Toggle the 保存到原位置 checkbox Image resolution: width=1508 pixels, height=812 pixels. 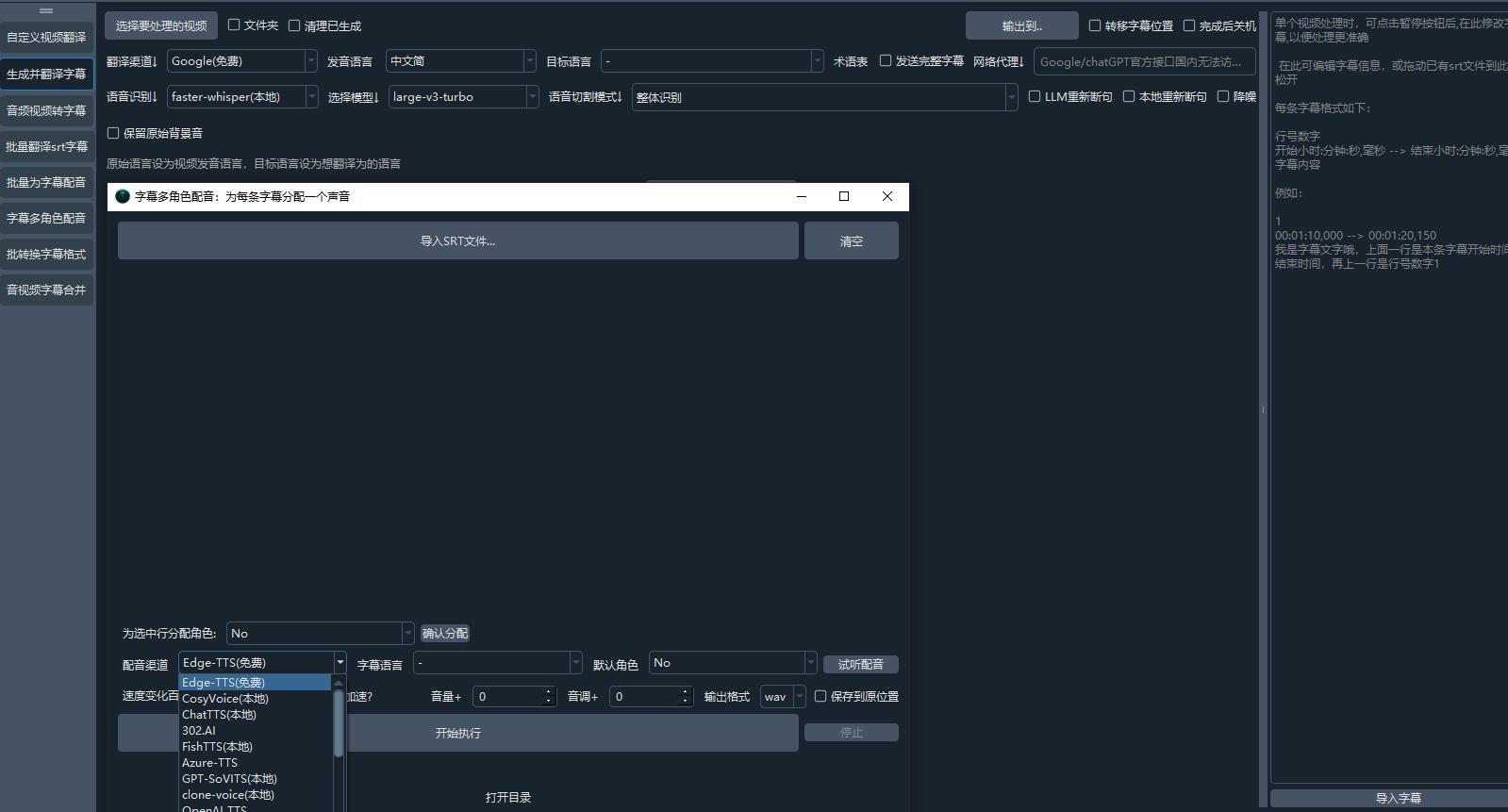[820, 697]
